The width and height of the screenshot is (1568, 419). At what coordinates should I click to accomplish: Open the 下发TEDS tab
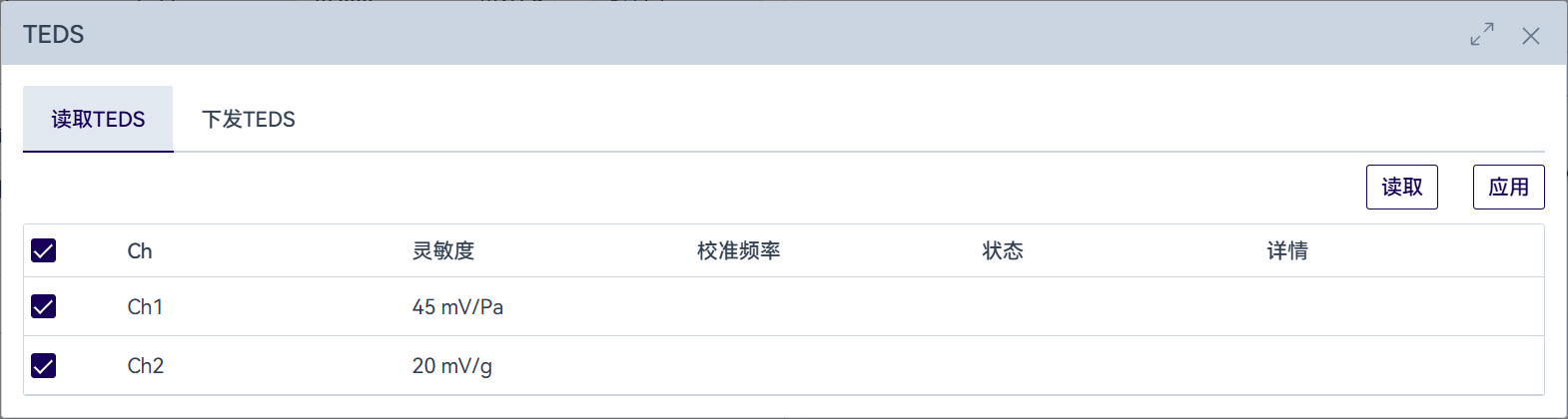249,120
